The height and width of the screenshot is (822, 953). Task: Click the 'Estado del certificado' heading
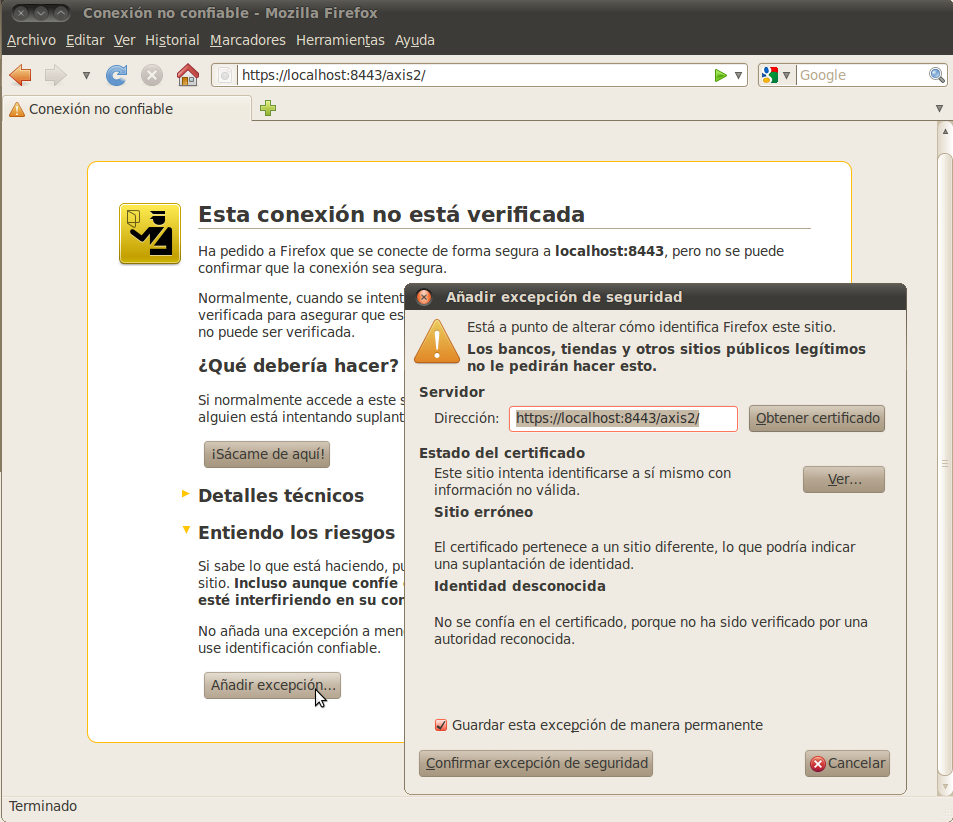[502, 453]
